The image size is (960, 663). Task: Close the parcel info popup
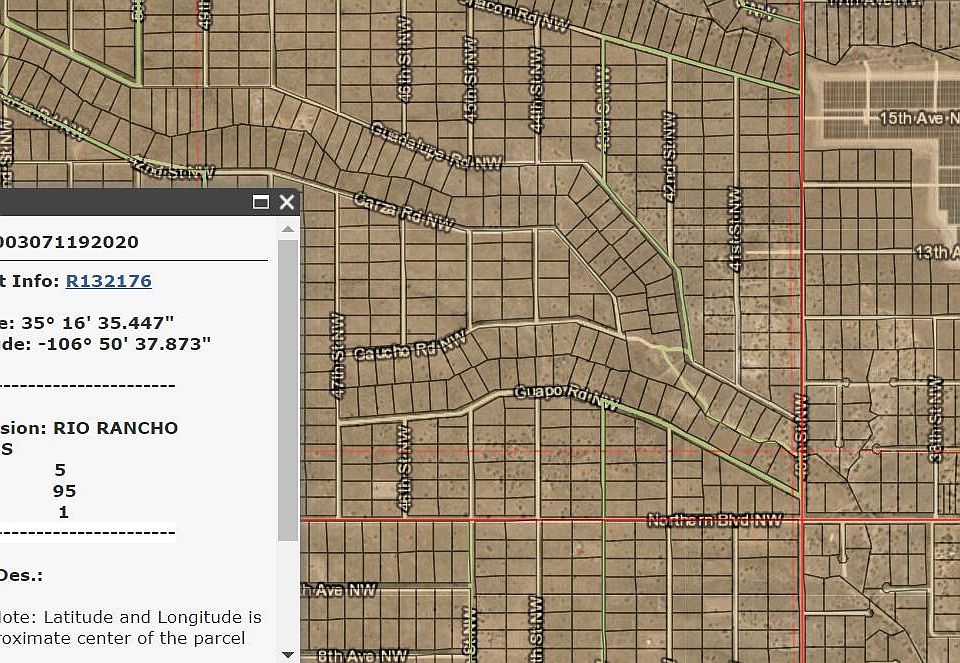click(287, 202)
